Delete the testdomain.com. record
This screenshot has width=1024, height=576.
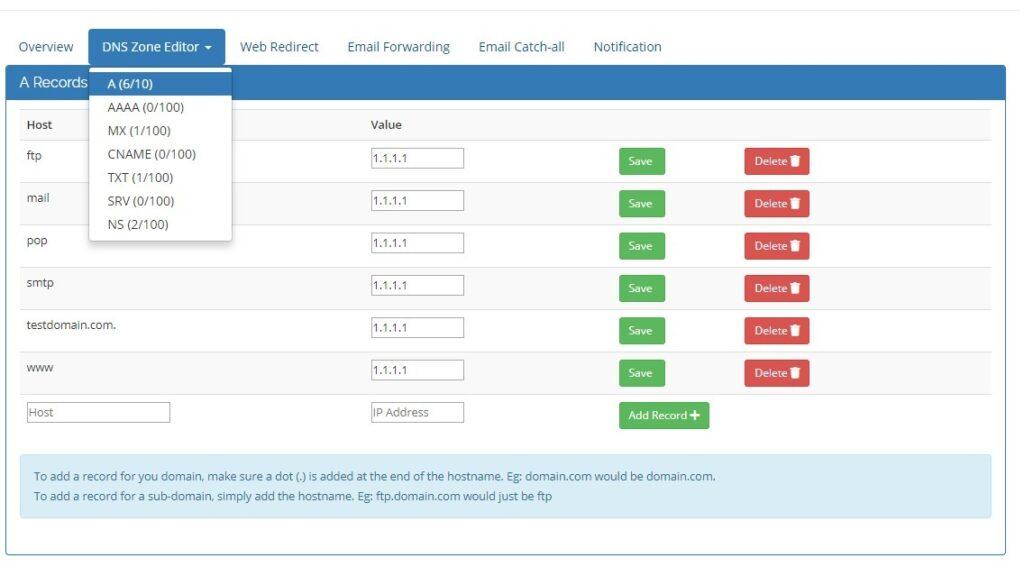pyautogui.click(x=776, y=330)
